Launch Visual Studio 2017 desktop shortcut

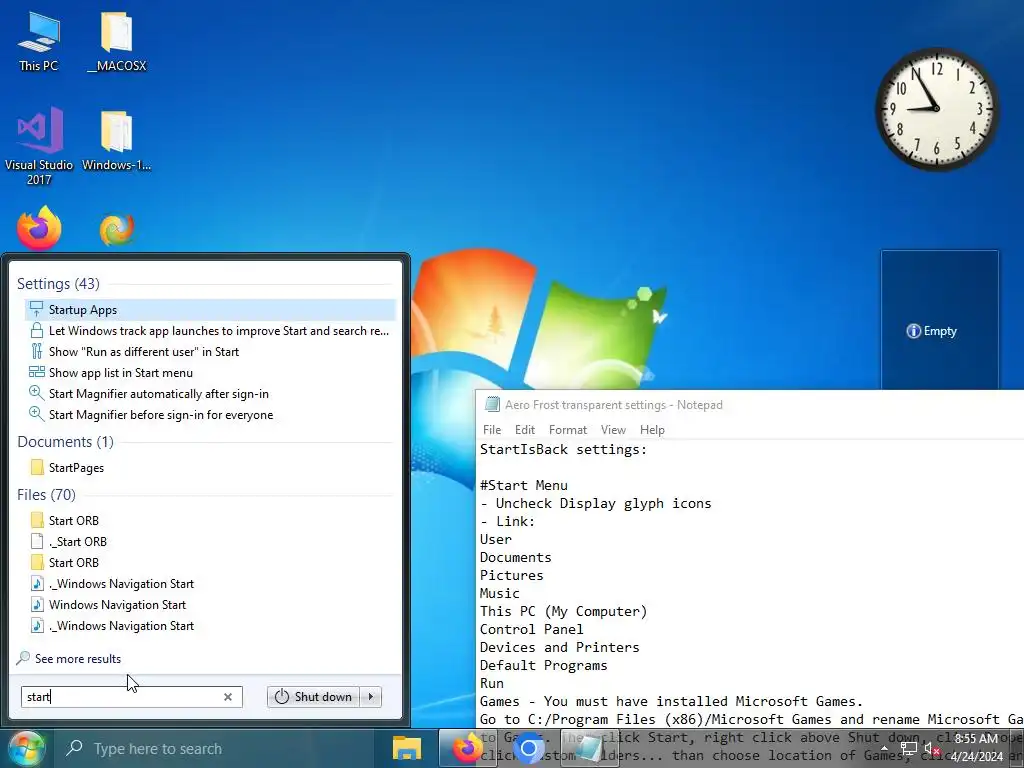pyautogui.click(x=39, y=146)
